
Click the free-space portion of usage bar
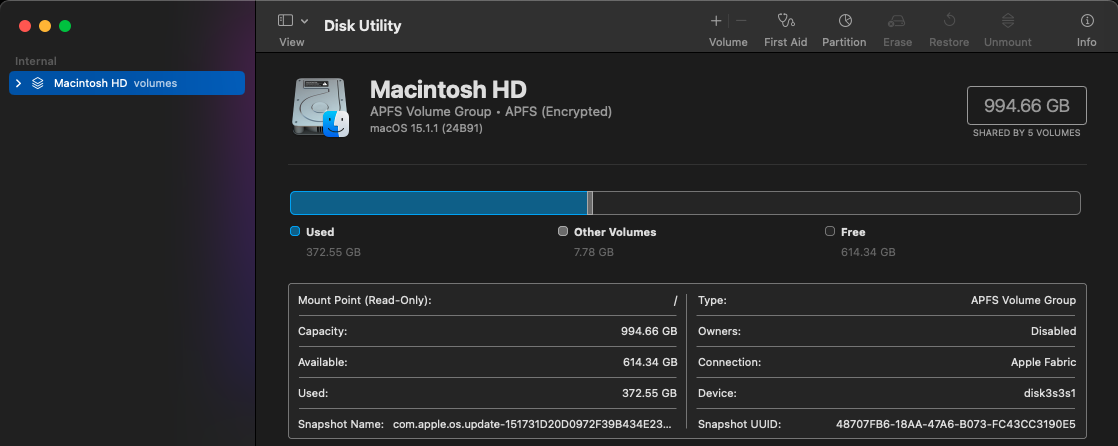tap(836, 203)
